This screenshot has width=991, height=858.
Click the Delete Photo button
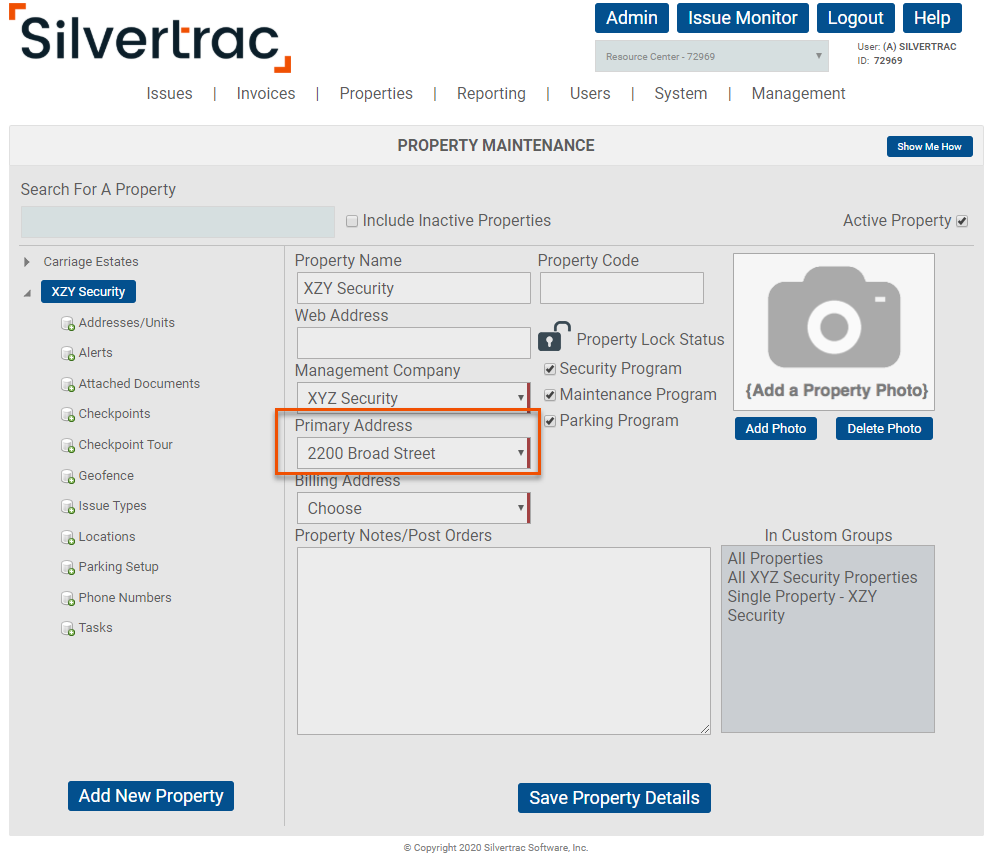pyautogui.click(x=884, y=428)
